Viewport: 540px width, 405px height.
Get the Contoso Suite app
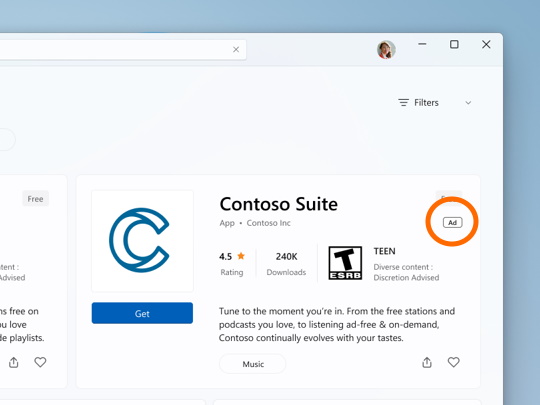[142, 313]
